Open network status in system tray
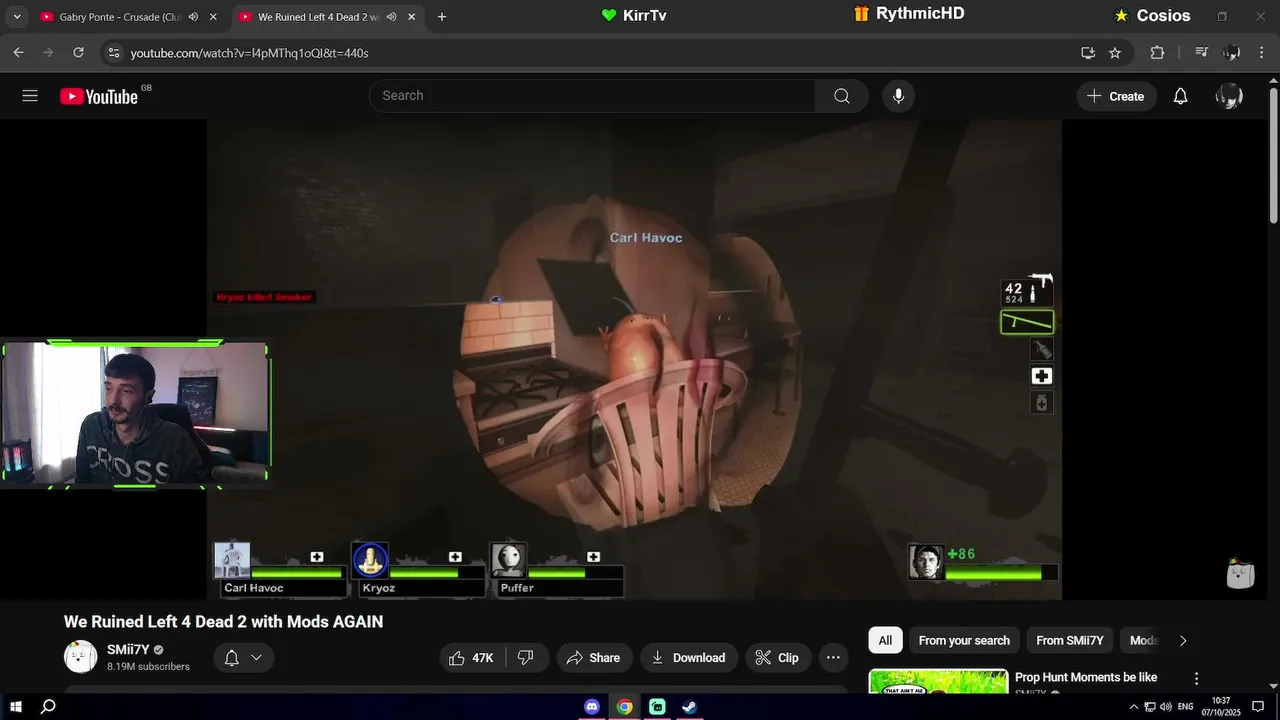The image size is (1280, 720). (x=1150, y=707)
